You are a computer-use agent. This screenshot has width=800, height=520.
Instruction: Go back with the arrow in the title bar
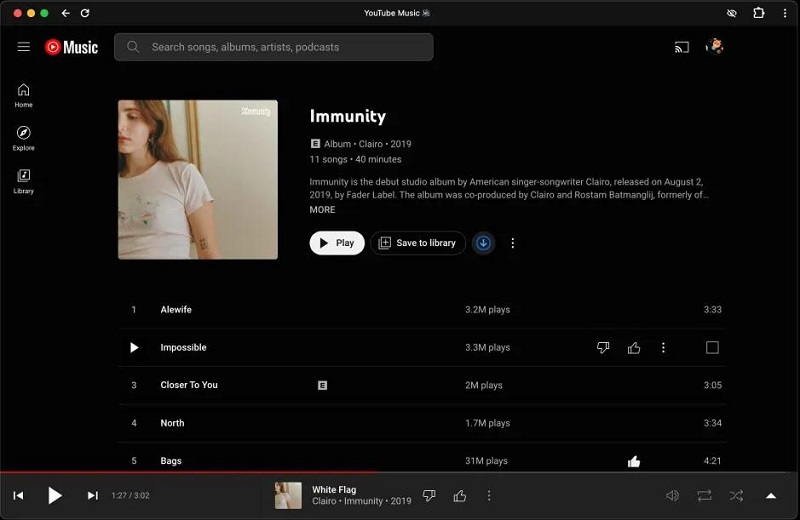pos(65,13)
